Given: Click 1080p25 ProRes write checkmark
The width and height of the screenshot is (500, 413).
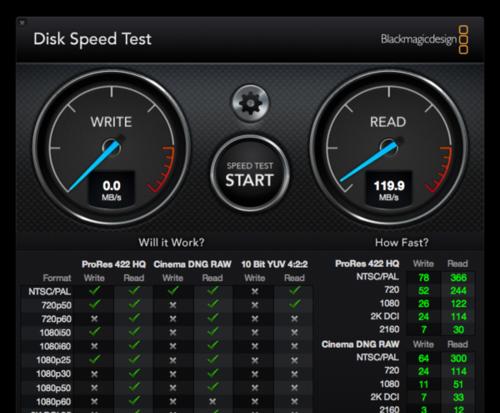Looking at the screenshot, I should [95, 359].
